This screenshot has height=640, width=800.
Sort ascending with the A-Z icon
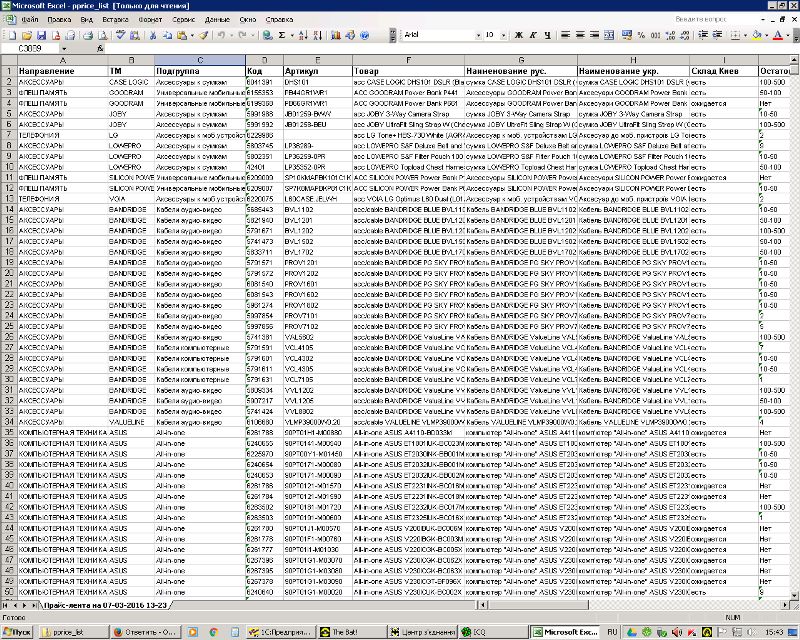303,35
